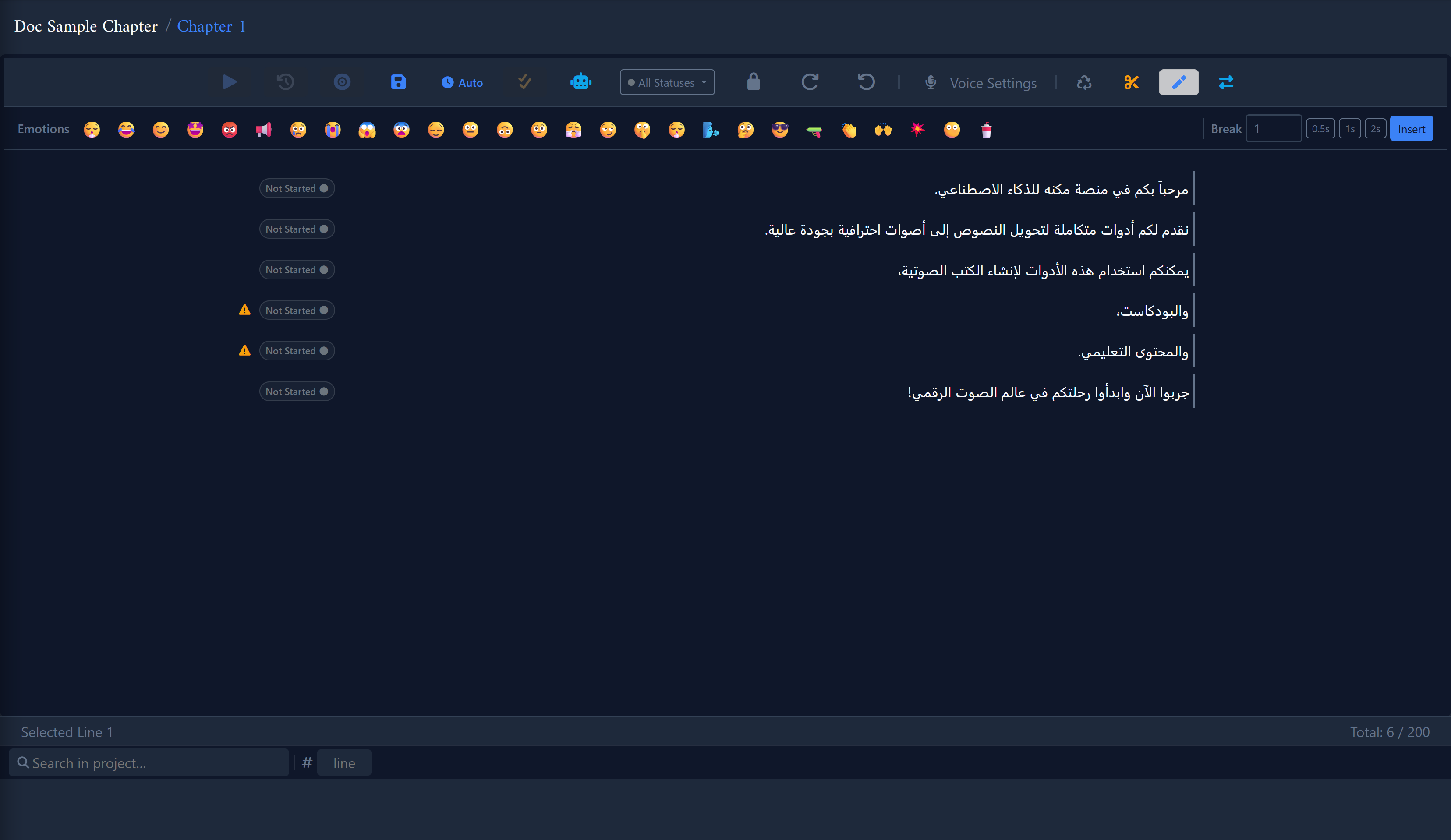Open Voice Settings
Screen dimensions: 1451x840
(x=980, y=83)
